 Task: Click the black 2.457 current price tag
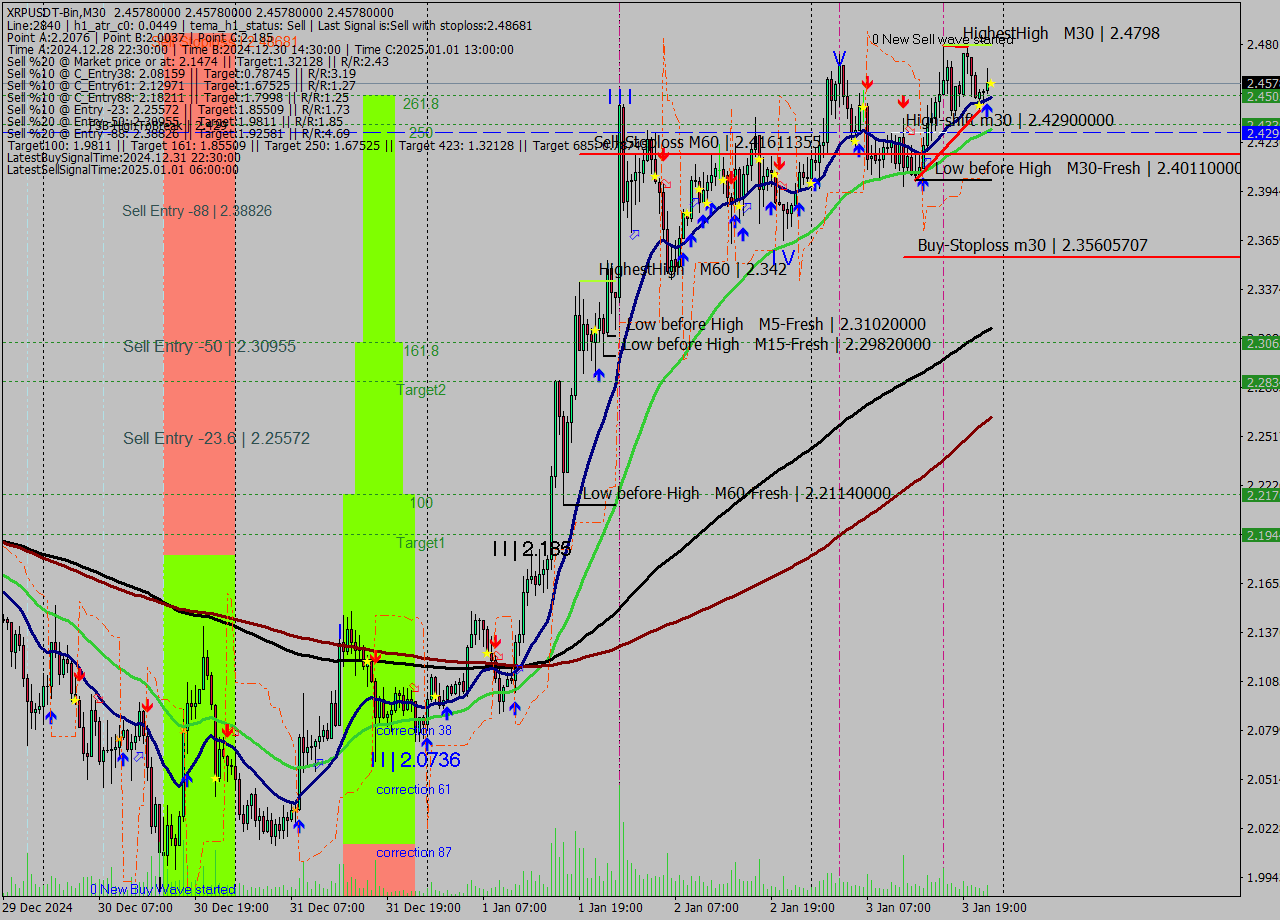(1260, 83)
